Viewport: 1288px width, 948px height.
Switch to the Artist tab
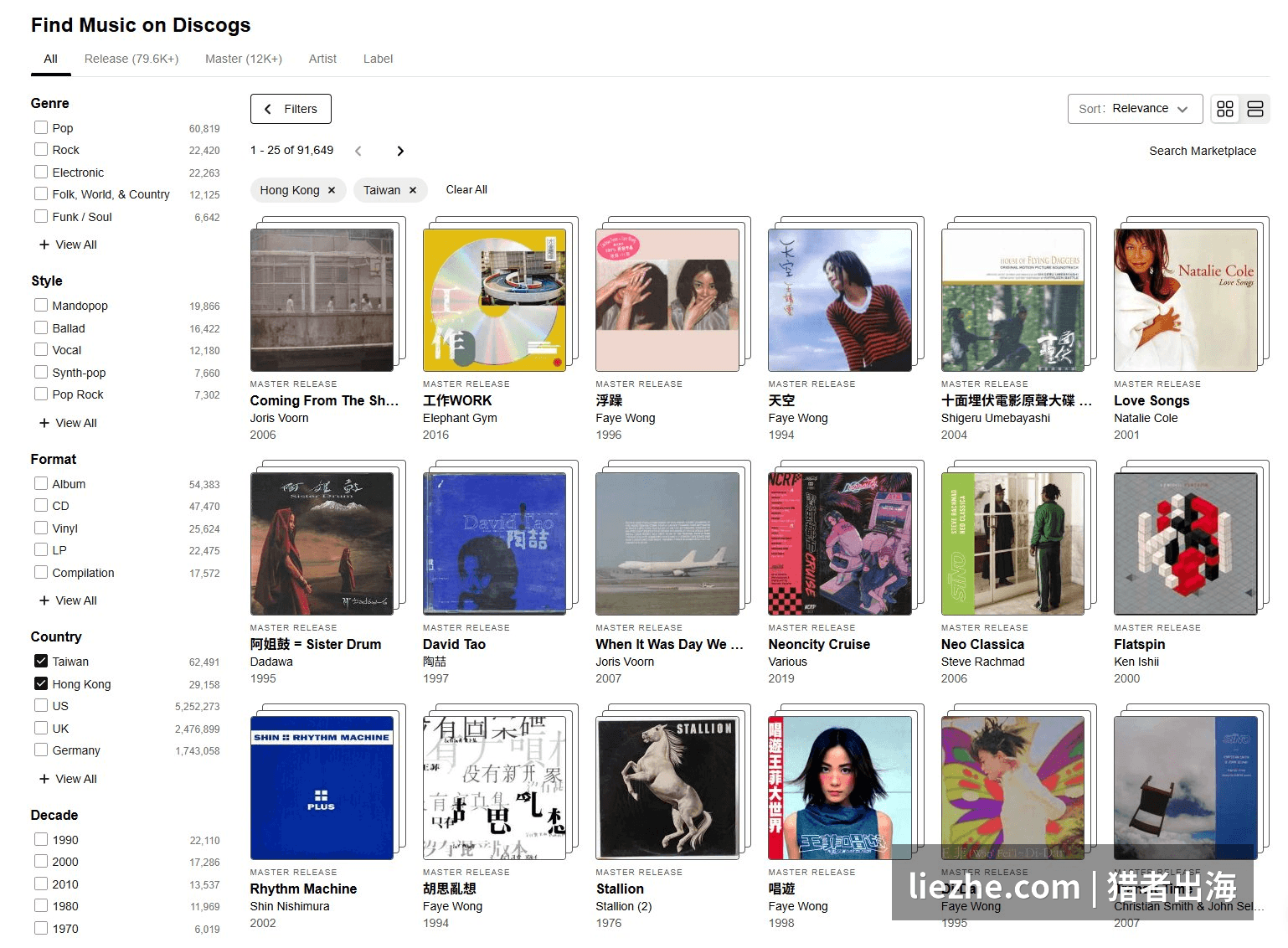point(322,59)
